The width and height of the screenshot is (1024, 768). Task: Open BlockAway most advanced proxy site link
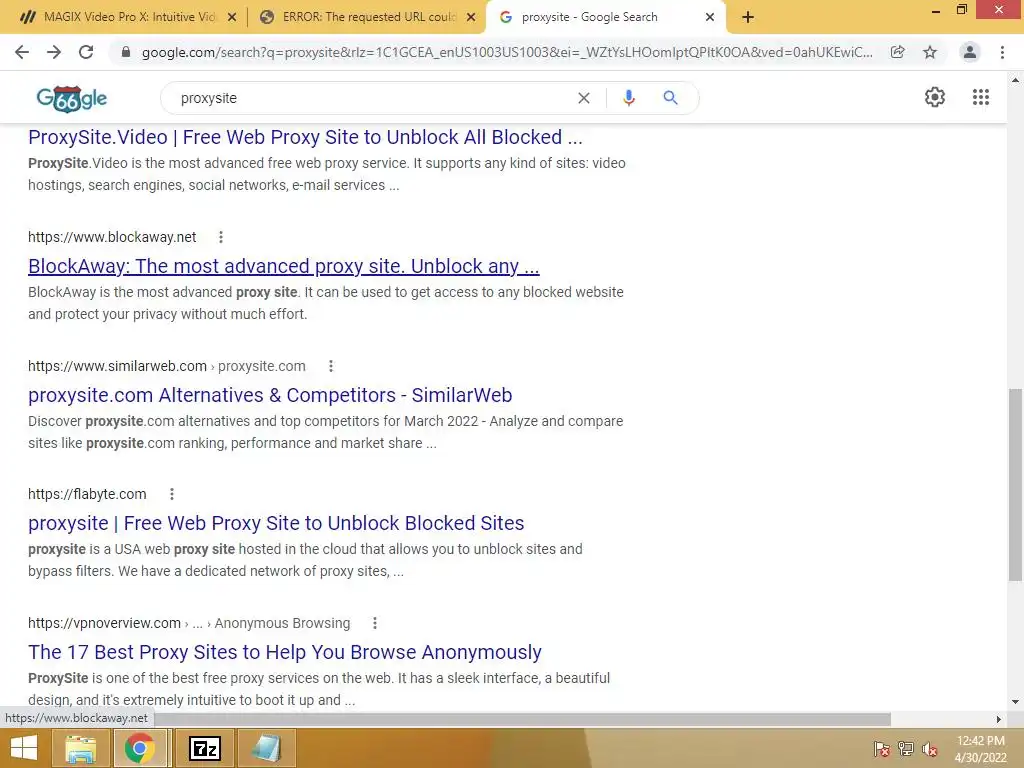pos(283,266)
